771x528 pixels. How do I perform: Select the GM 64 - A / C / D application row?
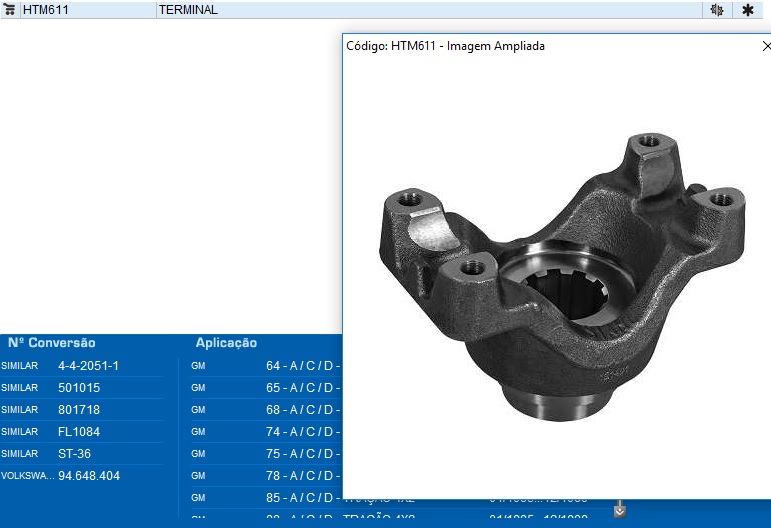coord(300,366)
